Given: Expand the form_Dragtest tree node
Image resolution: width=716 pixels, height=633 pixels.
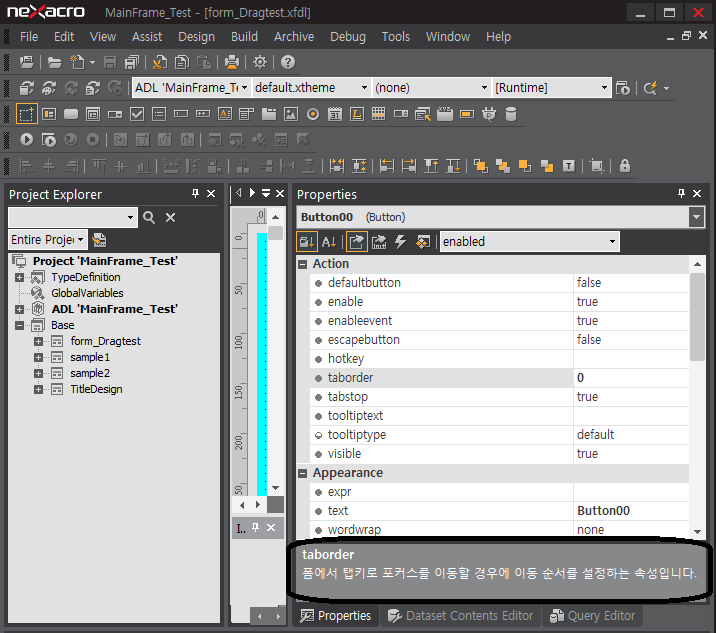Looking at the screenshot, I should tap(38, 342).
